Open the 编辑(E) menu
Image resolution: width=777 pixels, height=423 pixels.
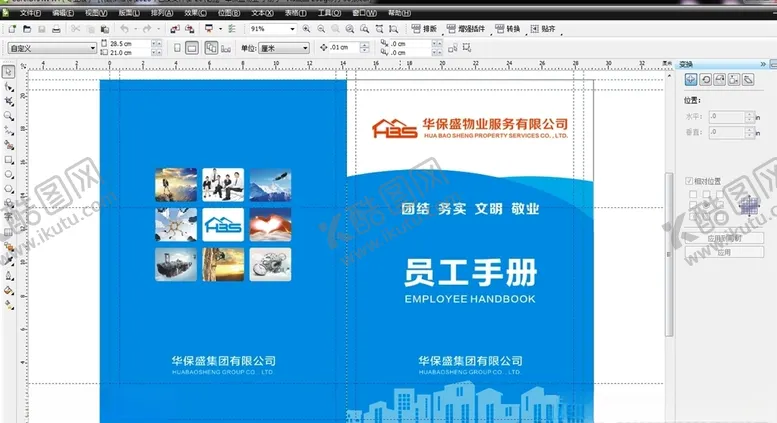coord(63,13)
